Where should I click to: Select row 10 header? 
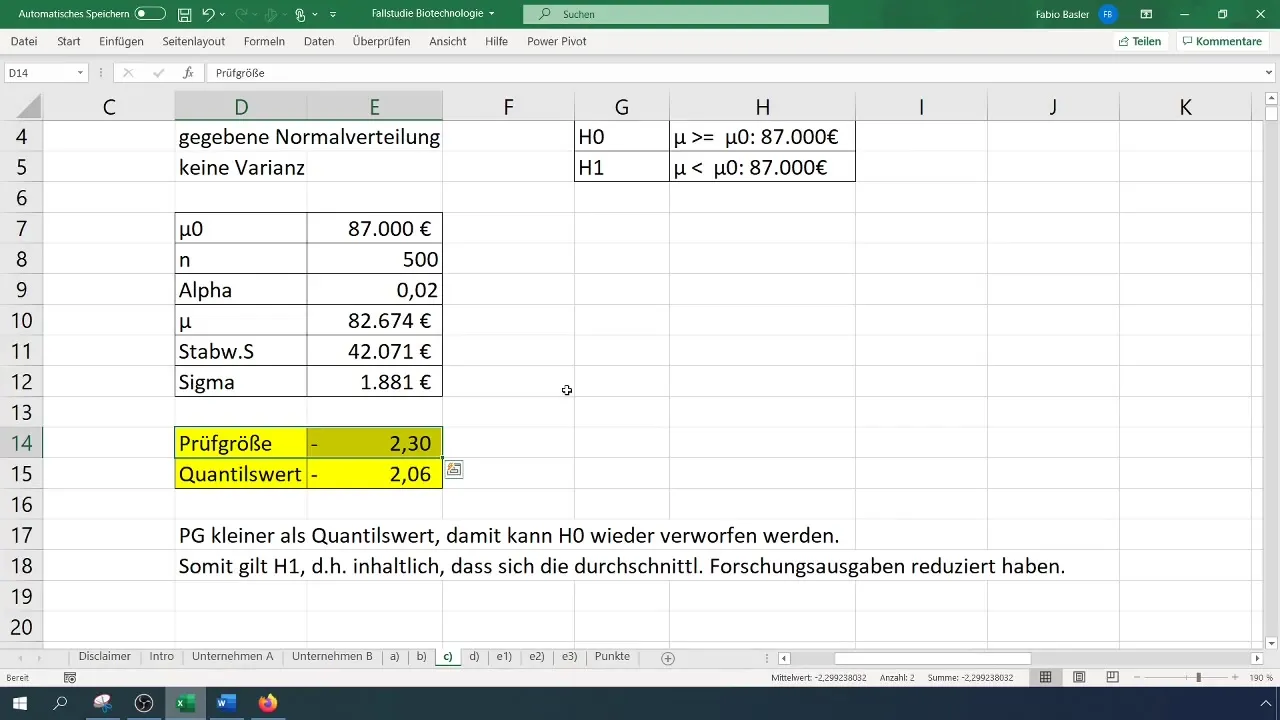pyautogui.click(x=21, y=320)
